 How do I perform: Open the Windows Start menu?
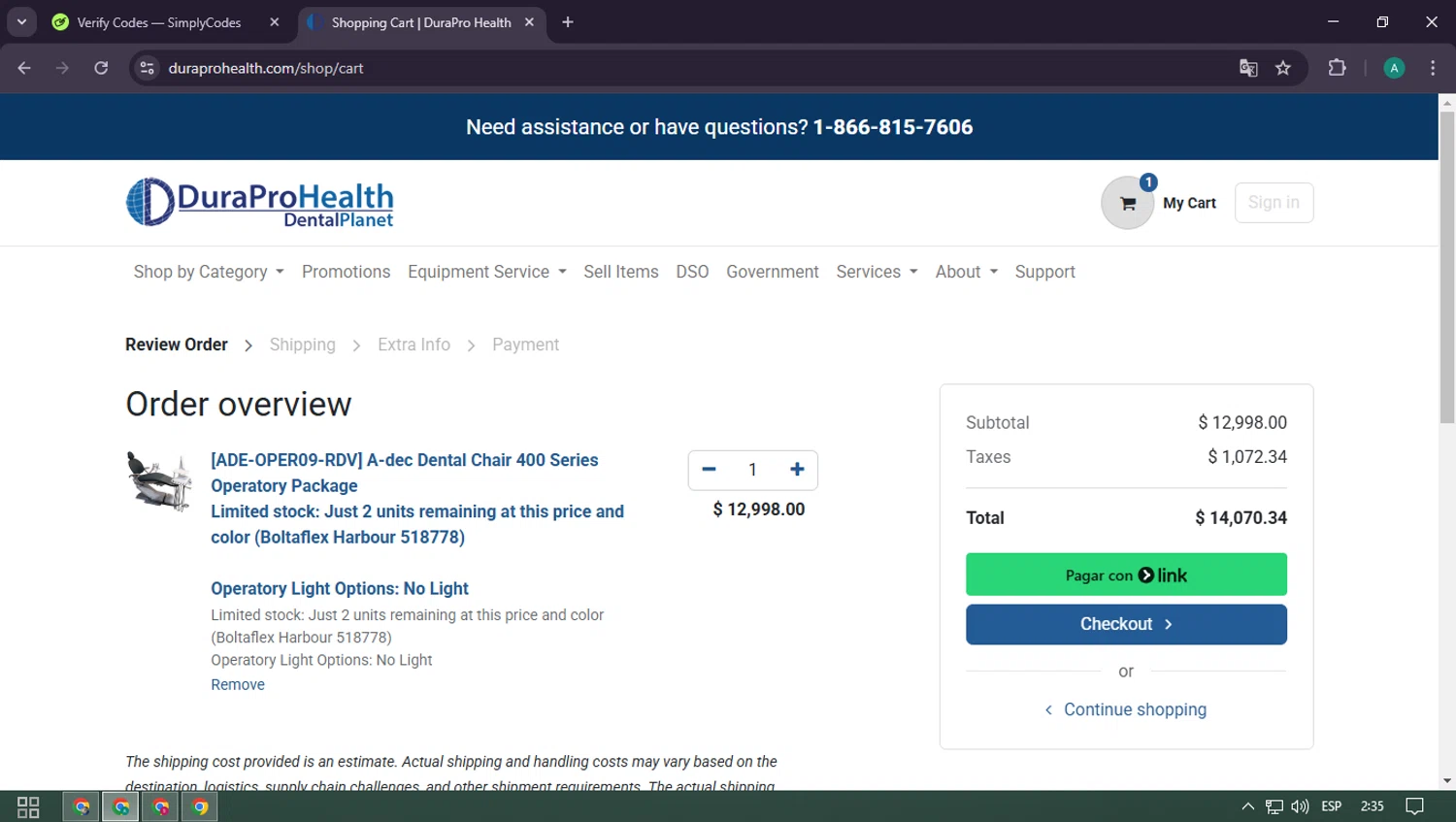28,806
